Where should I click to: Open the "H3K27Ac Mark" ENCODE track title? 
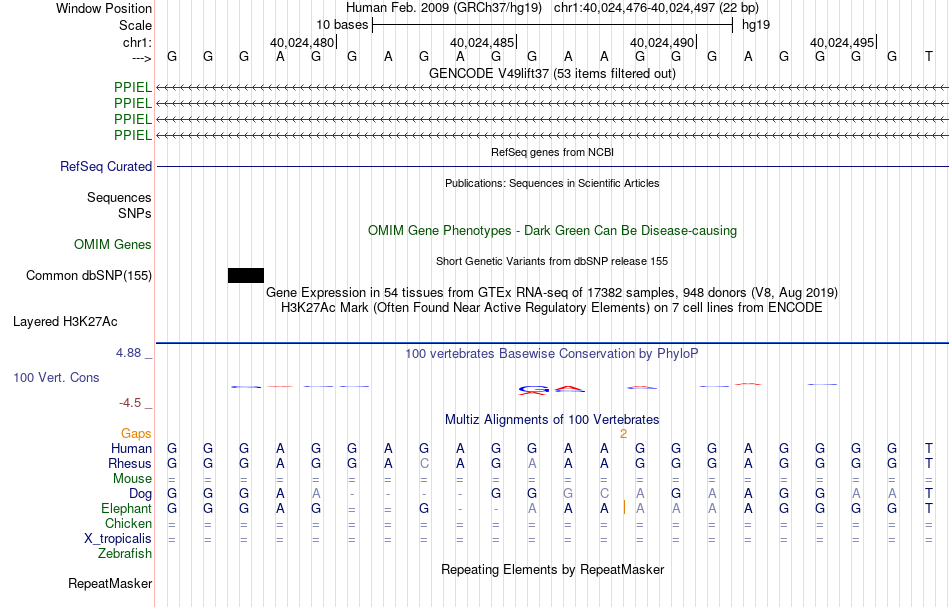point(552,308)
